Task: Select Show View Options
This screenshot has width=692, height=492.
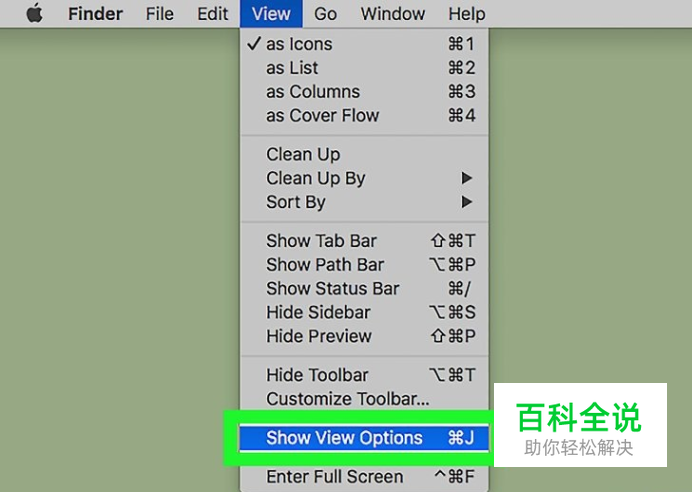Action: (x=364, y=438)
